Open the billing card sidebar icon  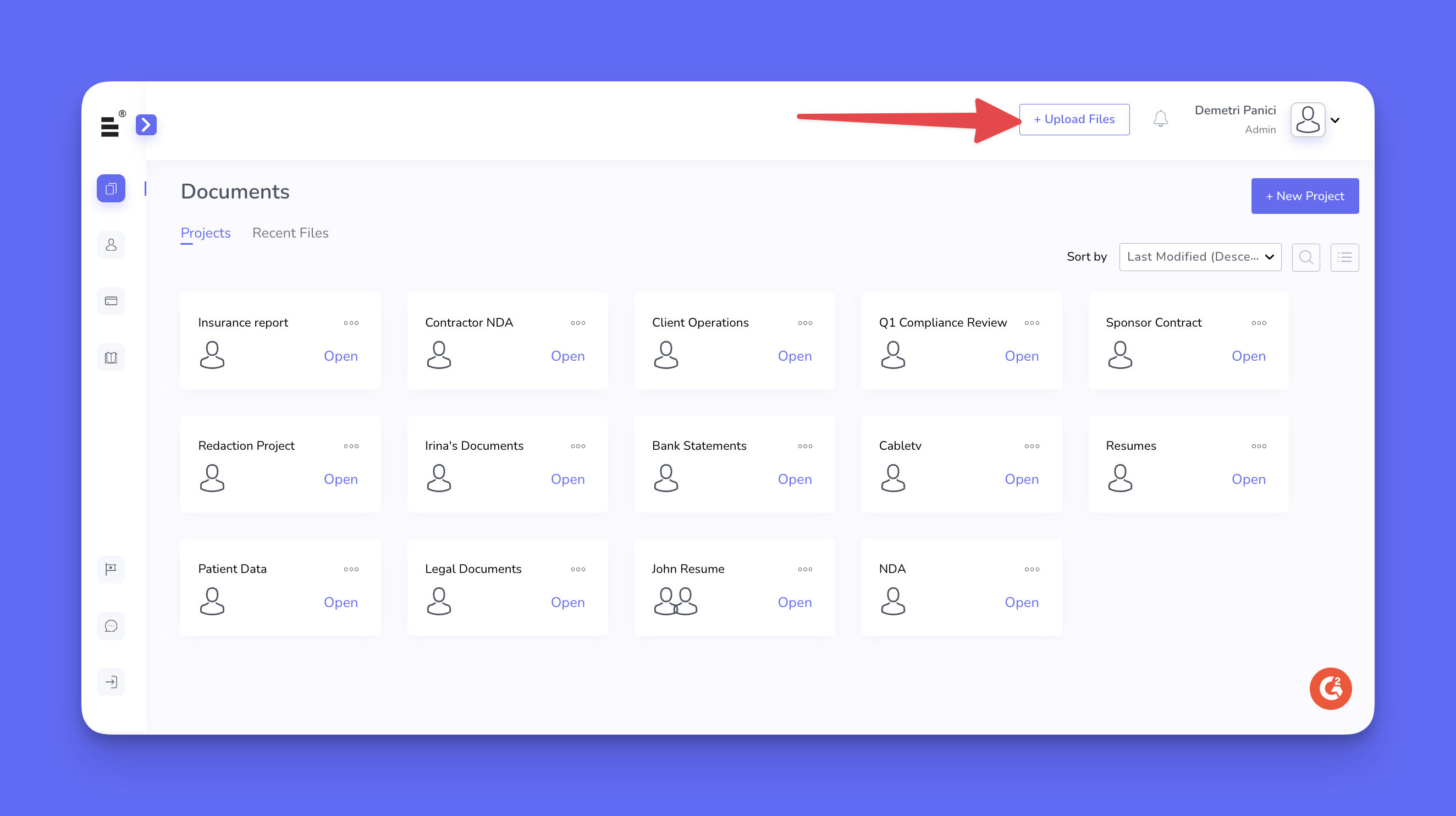pos(111,301)
